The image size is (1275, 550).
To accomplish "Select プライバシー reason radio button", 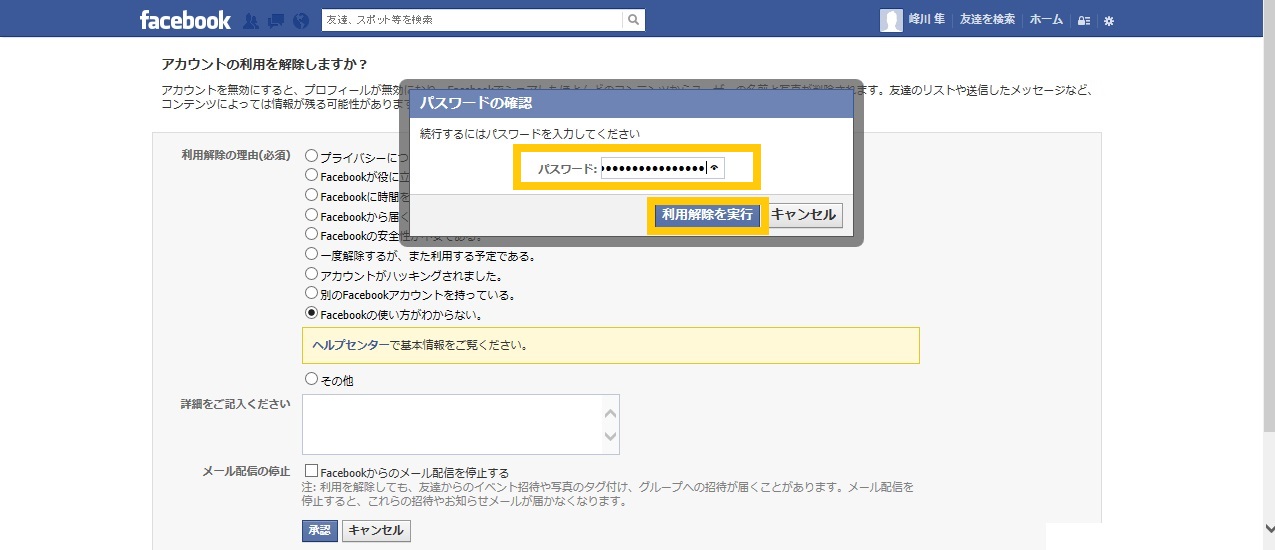I will click(x=311, y=156).
